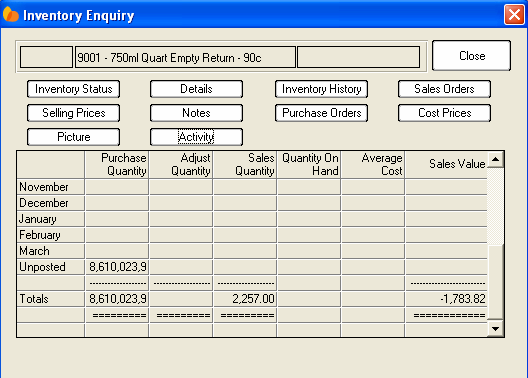
Task: Click the scrollbar down arrow
Action: point(495,329)
